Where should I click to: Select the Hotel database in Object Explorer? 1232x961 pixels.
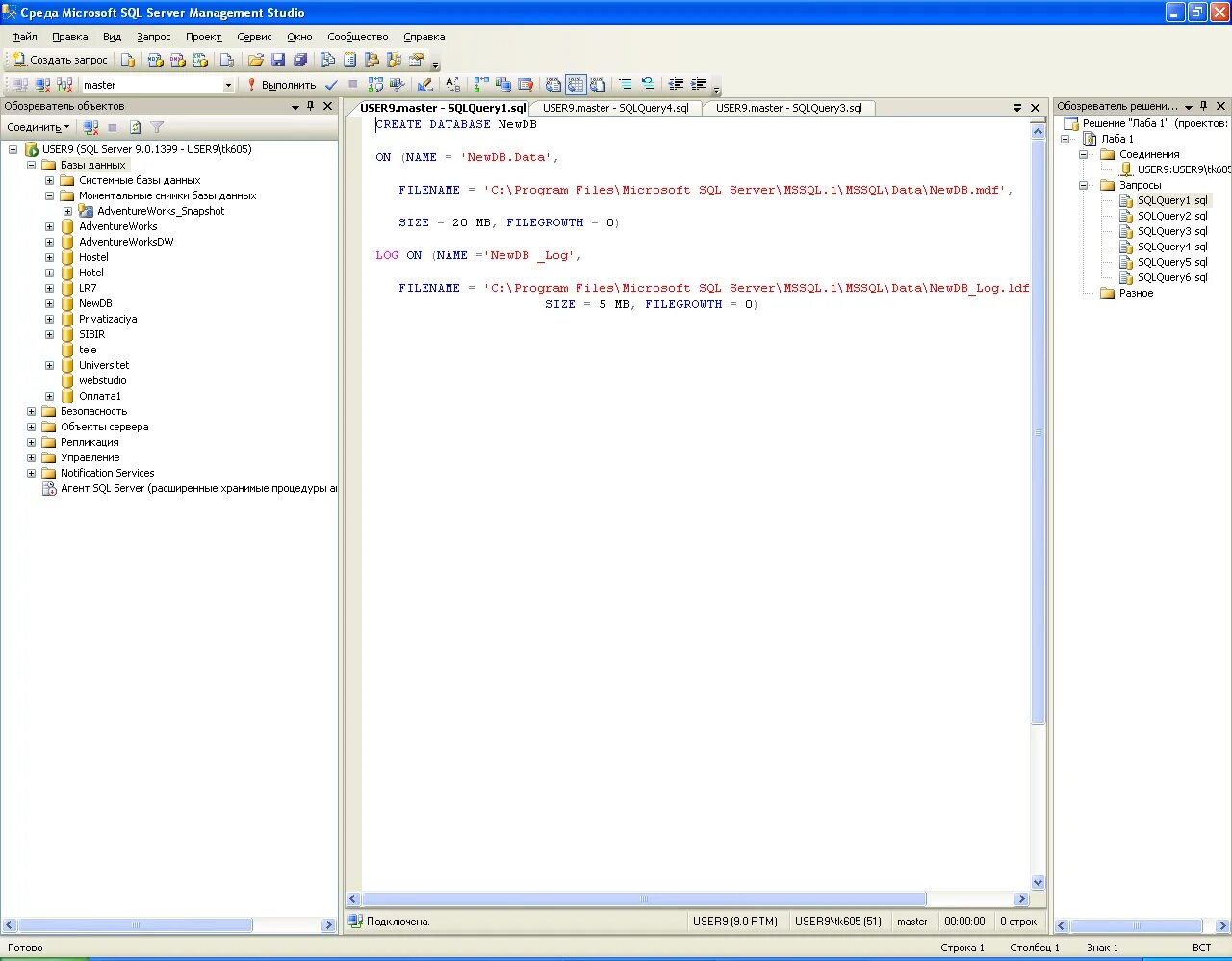point(91,273)
